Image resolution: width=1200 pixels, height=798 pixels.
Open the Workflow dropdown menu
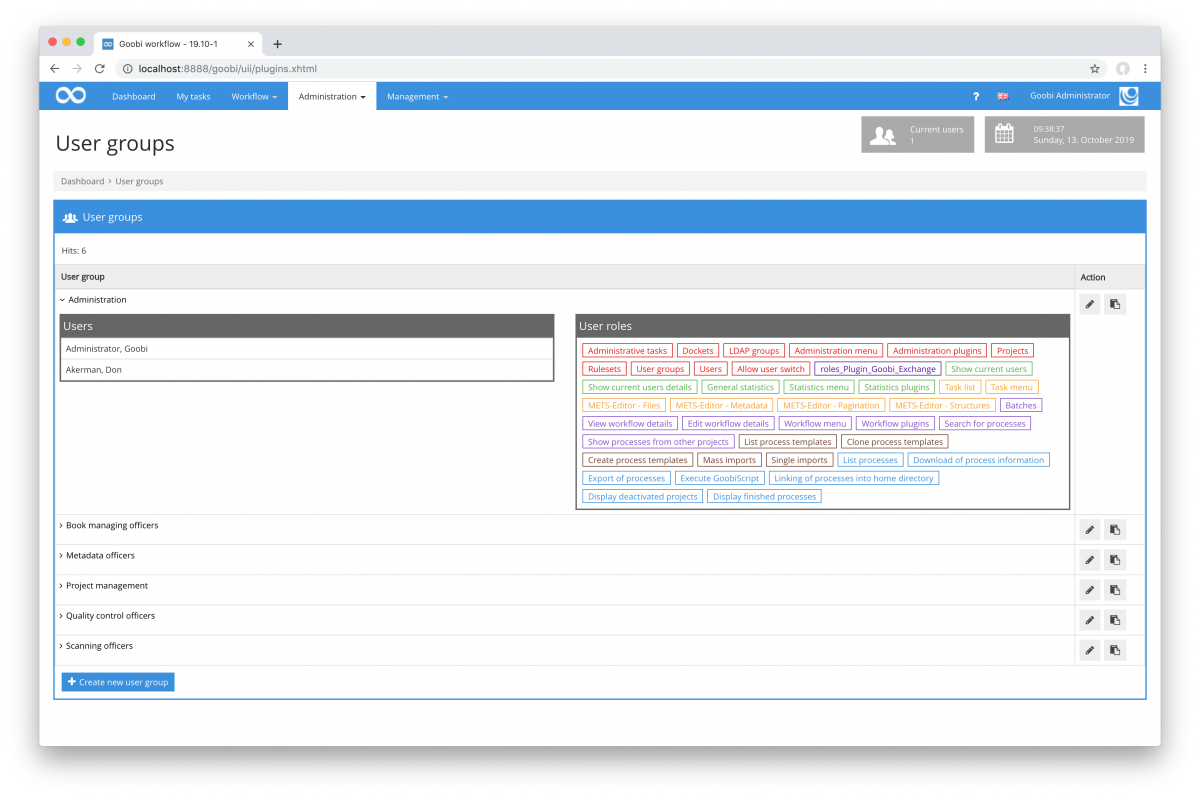[254, 96]
